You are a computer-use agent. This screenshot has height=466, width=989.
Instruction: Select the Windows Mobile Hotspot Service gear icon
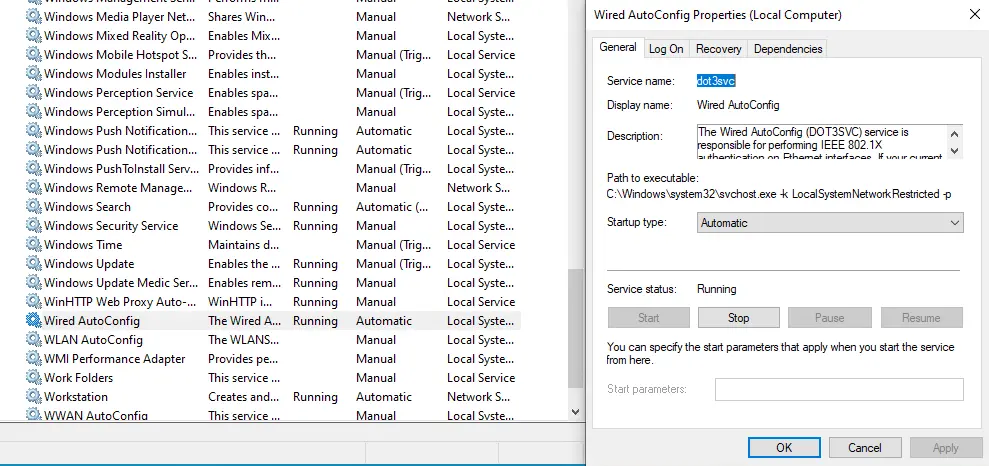point(33,55)
